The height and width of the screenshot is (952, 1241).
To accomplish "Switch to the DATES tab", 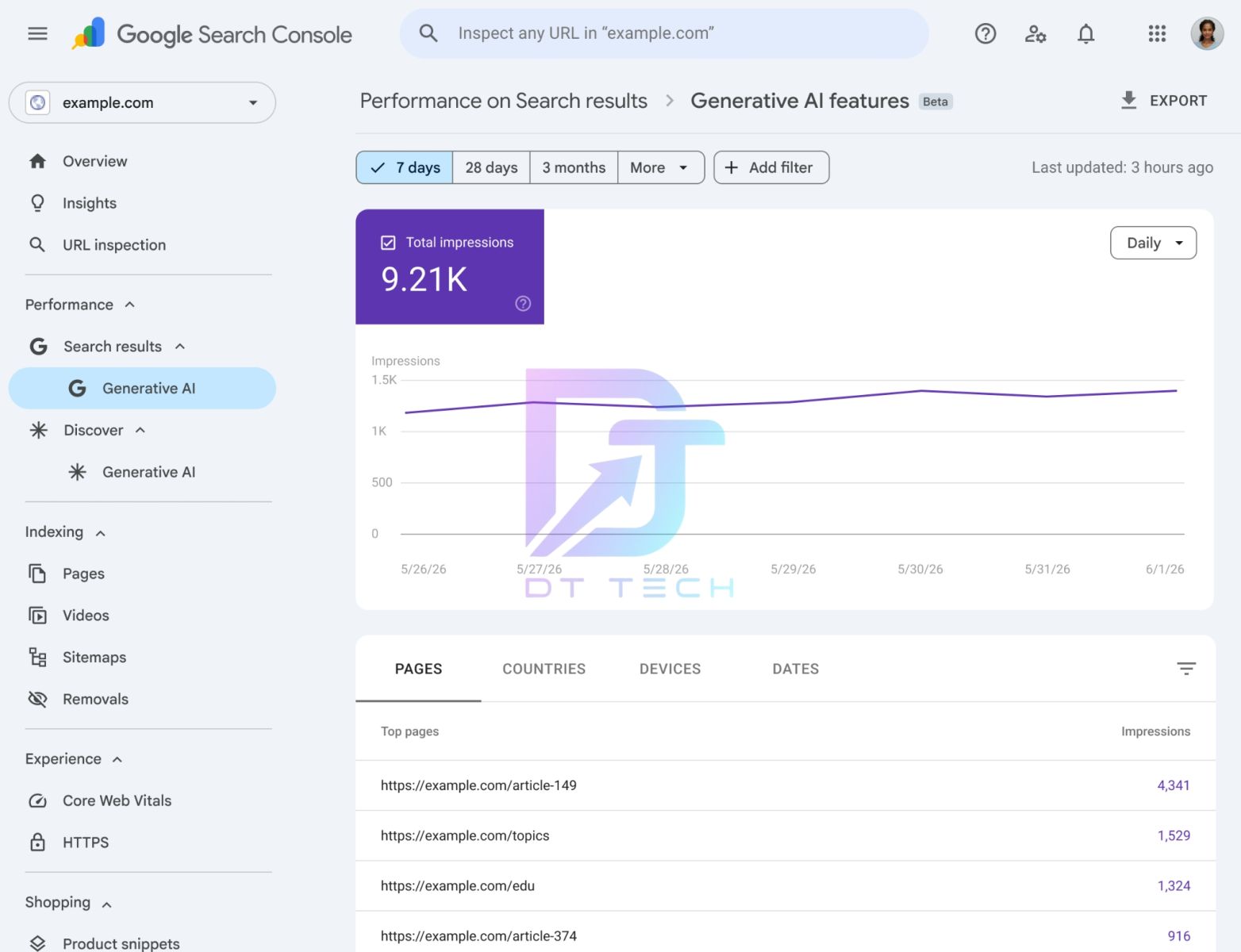I will tap(795, 669).
